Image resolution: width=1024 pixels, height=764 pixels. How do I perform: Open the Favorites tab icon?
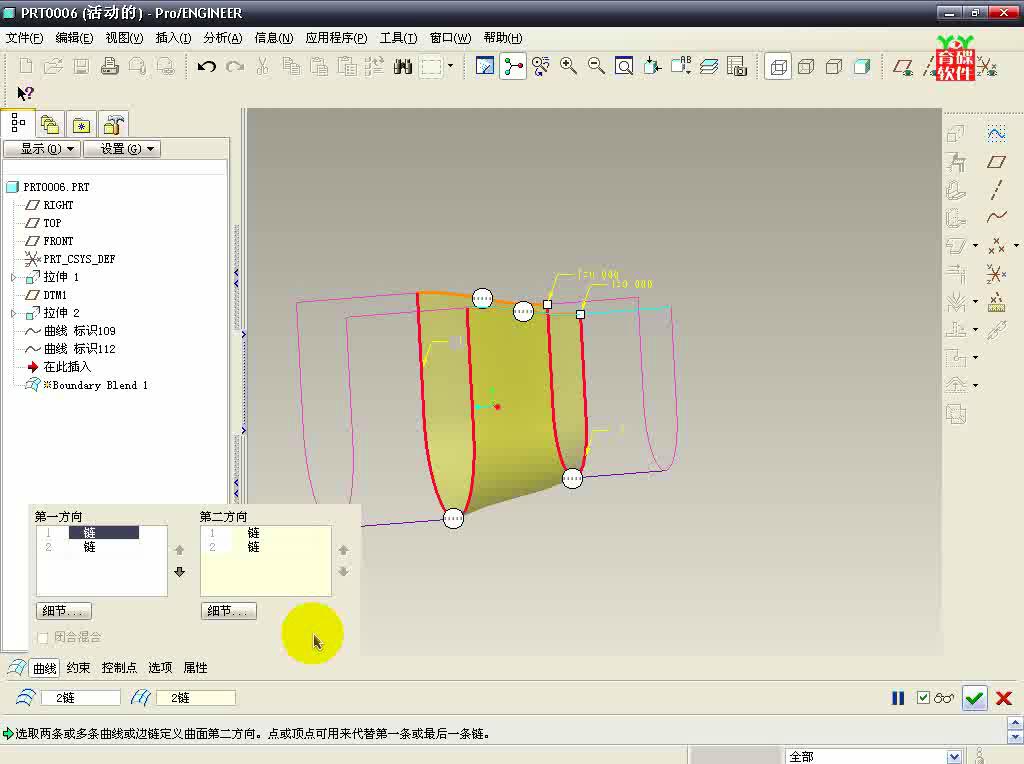click(81, 124)
